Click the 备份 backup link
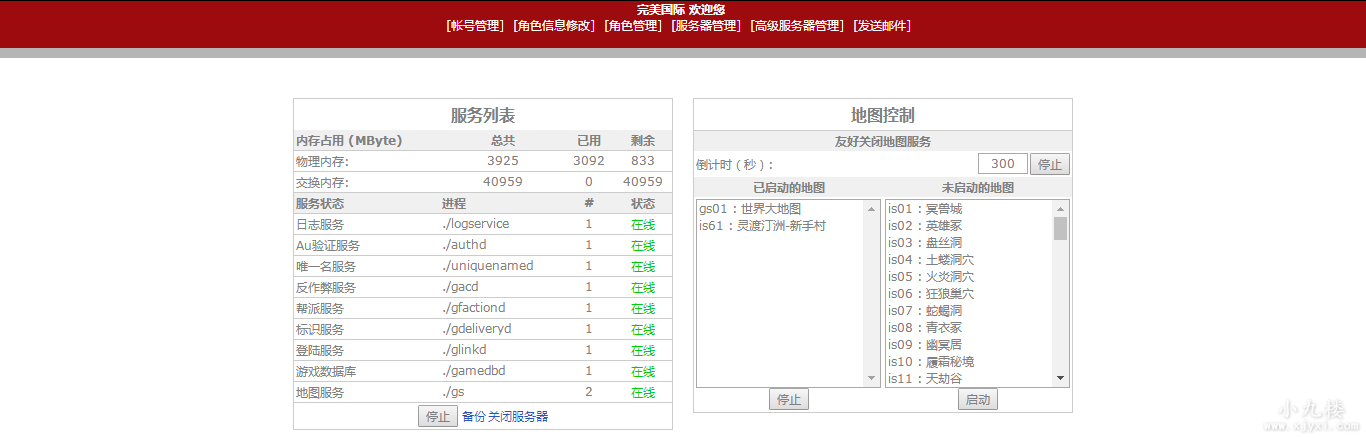This screenshot has height=439, width=1366. tap(473, 416)
